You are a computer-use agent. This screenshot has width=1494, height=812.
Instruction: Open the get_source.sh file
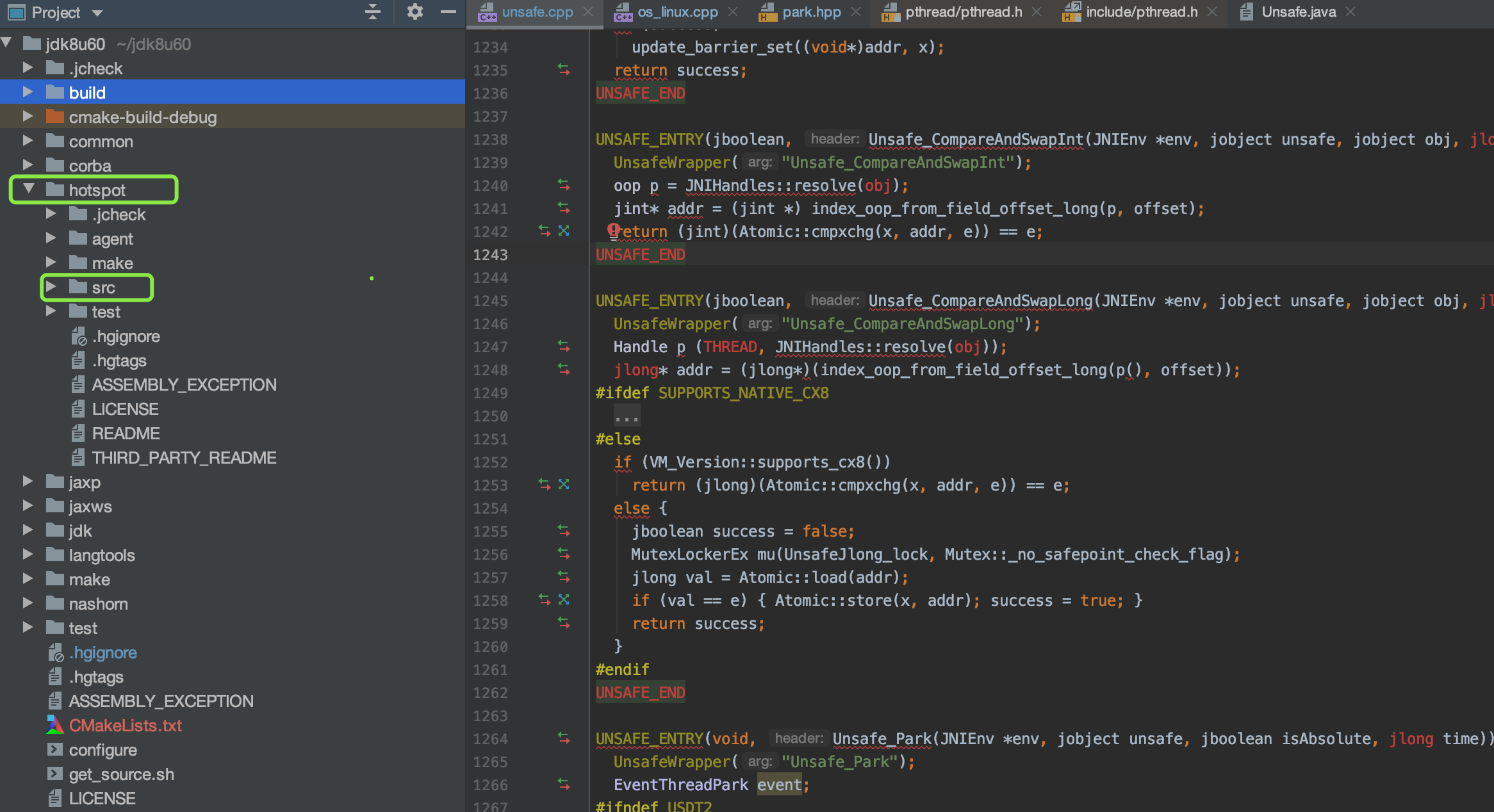(x=121, y=774)
